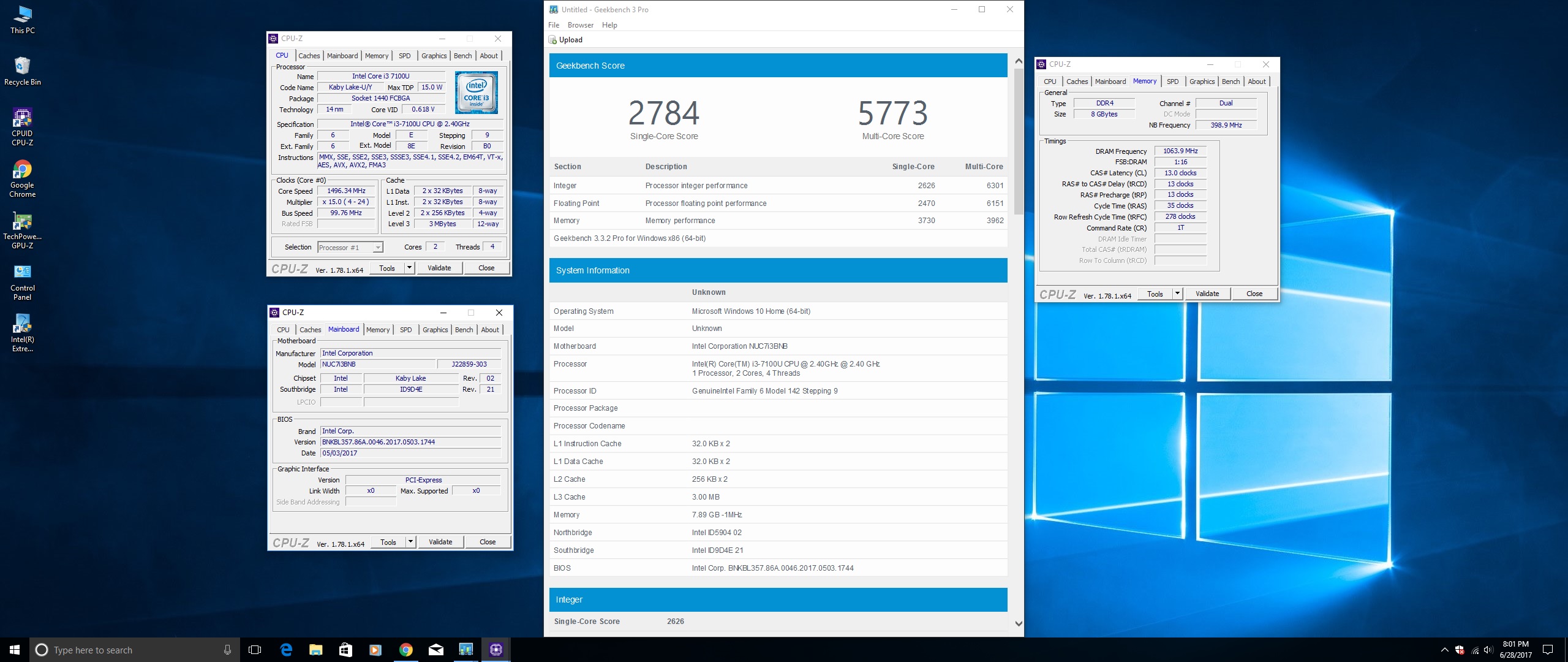The image size is (1568, 662).
Task: Click the Windows Start button
Action: coord(15,650)
